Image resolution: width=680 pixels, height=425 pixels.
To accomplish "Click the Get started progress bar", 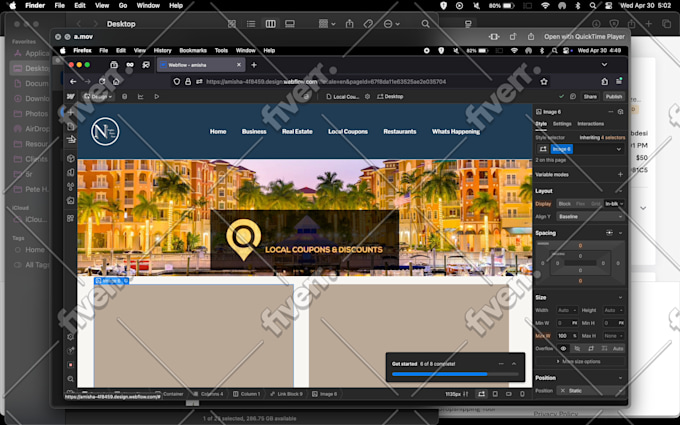I will tap(455, 374).
